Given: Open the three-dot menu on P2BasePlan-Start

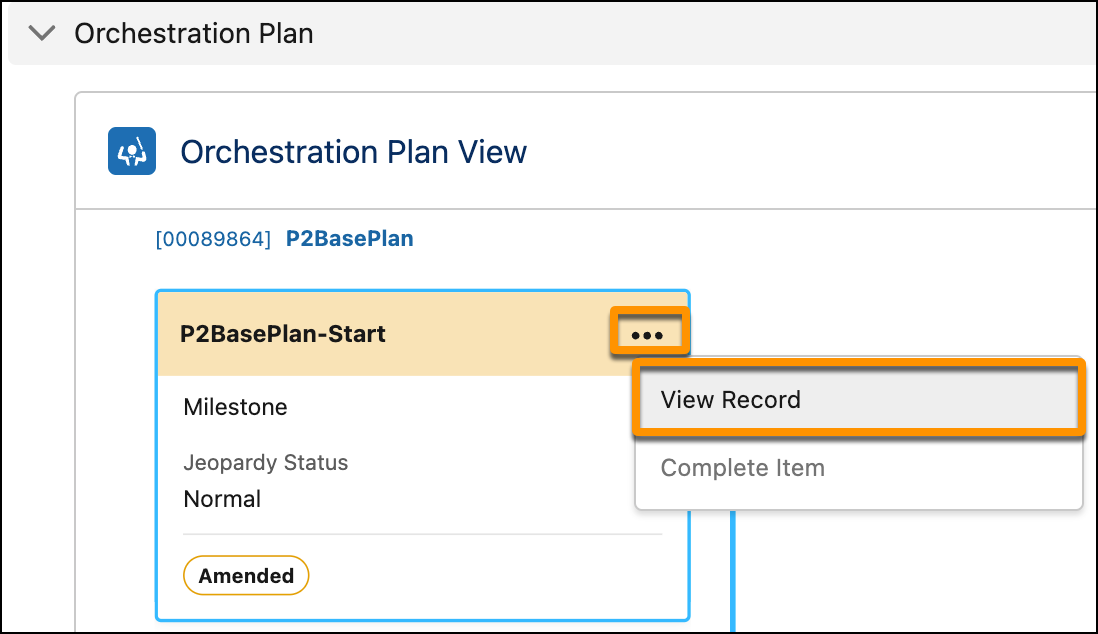Looking at the screenshot, I should click(x=647, y=335).
